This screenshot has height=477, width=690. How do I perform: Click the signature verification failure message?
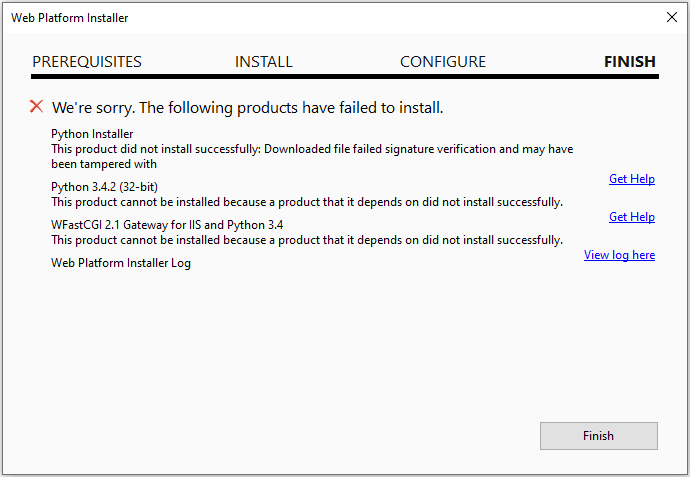pyautogui.click(x=311, y=156)
